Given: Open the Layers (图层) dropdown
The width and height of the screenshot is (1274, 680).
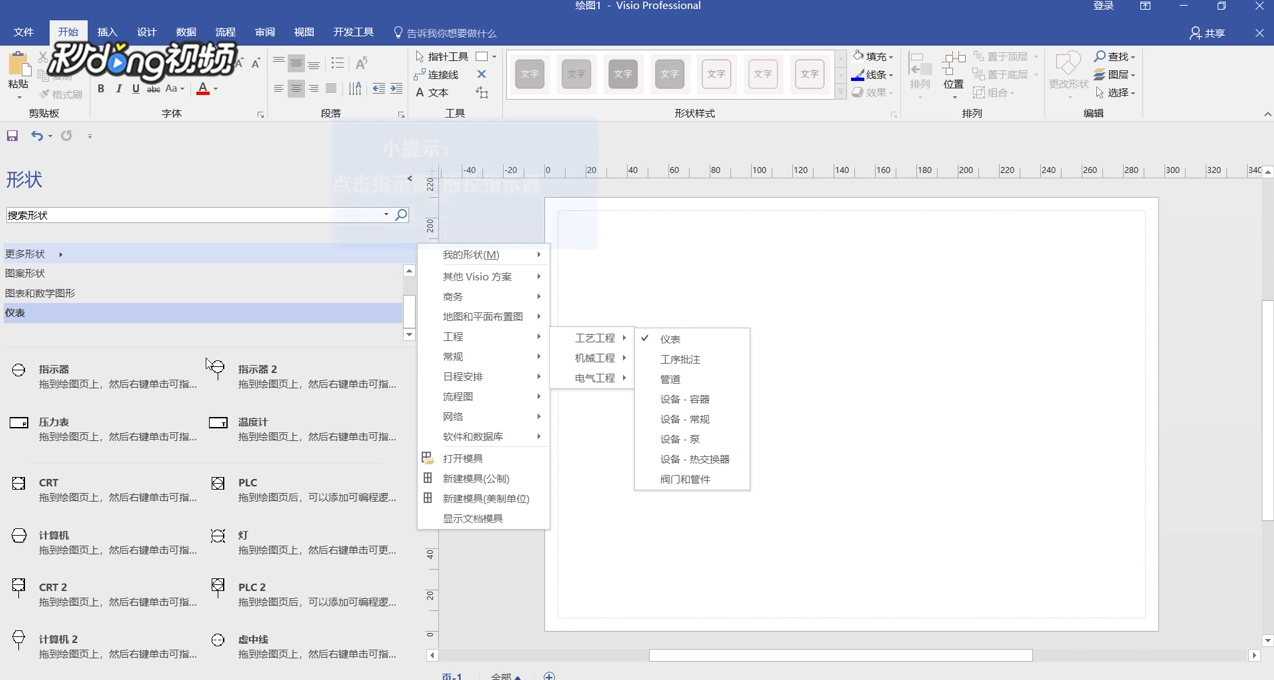Looking at the screenshot, I should pyautogui.click(x=1114, y=75).
